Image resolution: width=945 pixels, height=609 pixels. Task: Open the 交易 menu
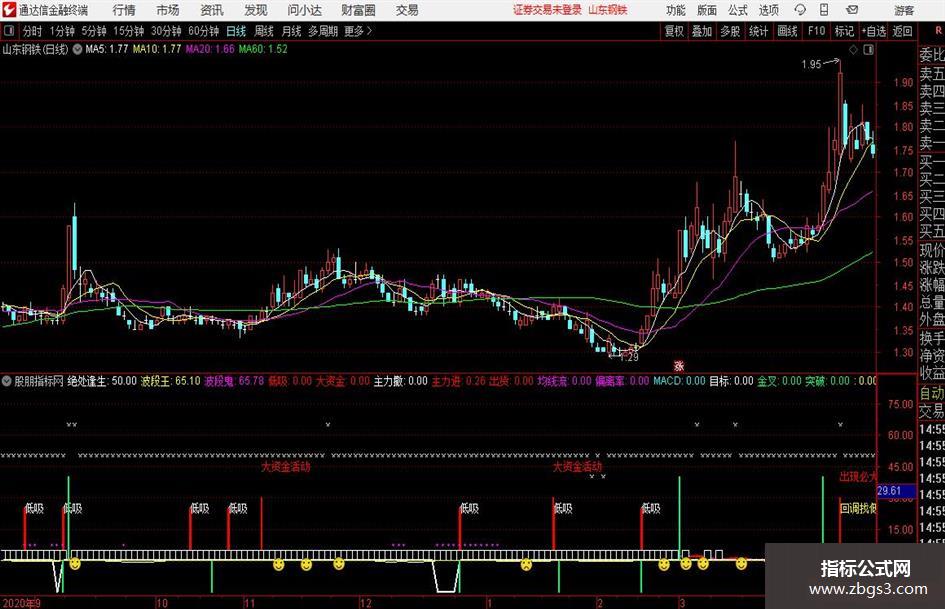(x=407, y=10)
